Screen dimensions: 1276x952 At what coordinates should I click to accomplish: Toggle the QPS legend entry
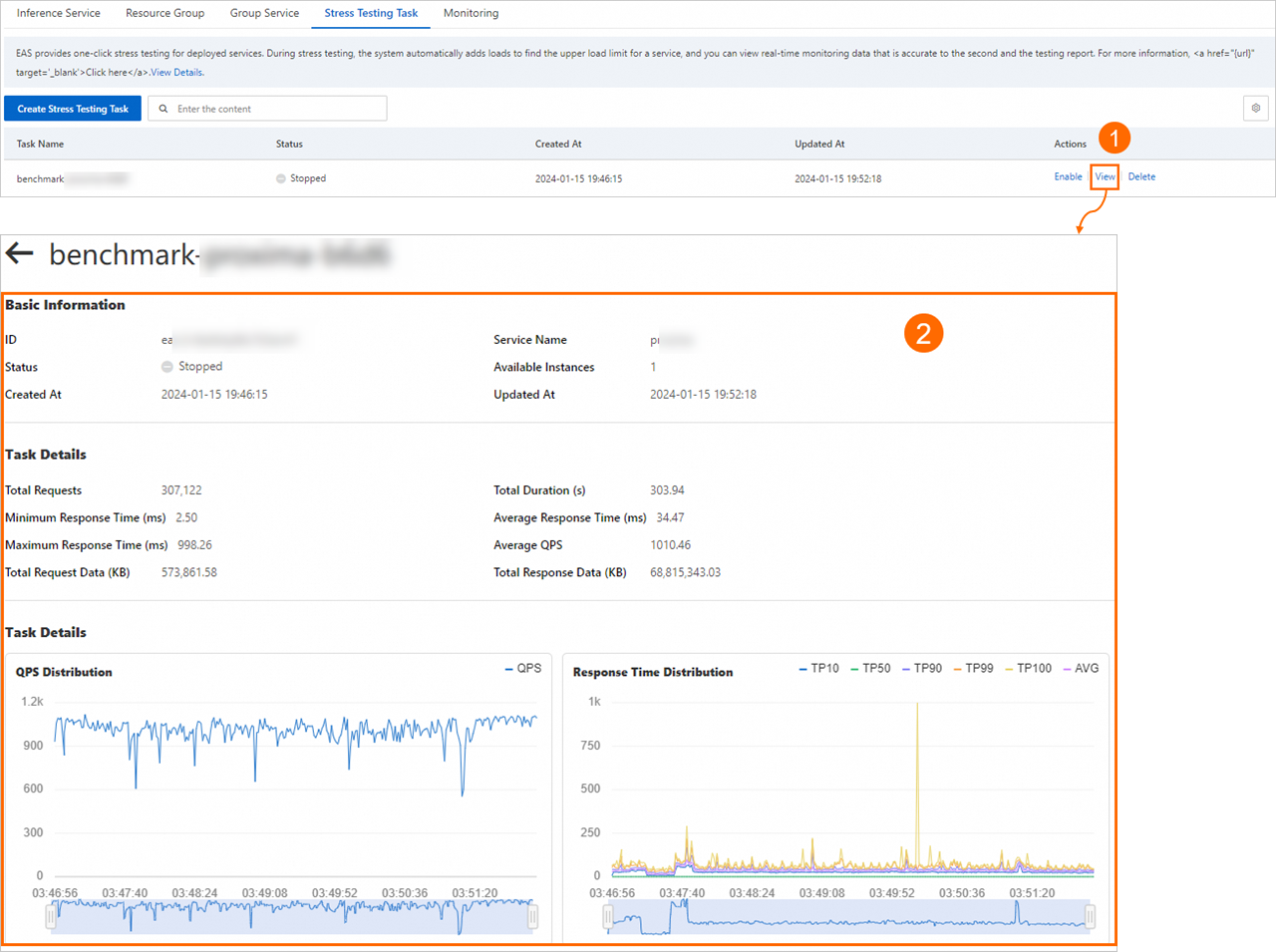(x=523, y=668)
